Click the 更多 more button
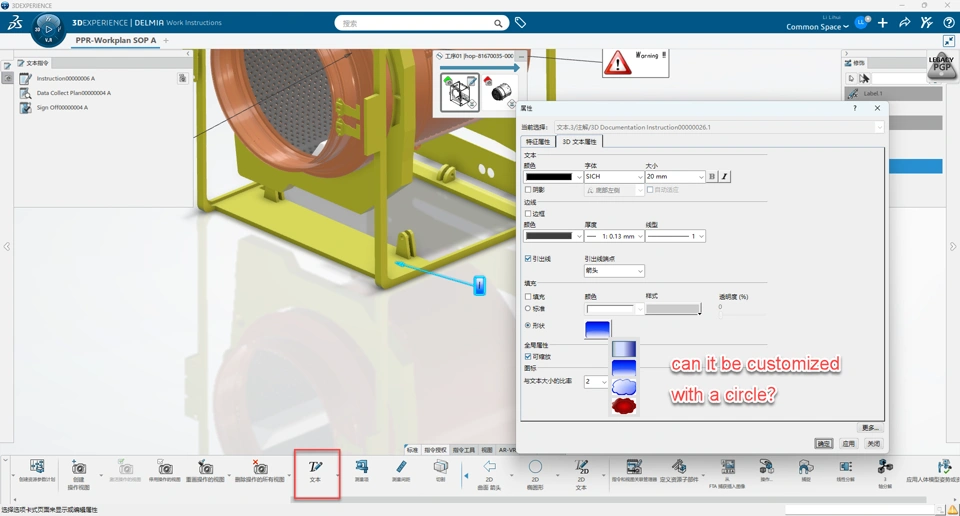The height and width of the screenshot is (516, 960). [x=870, y=428]
